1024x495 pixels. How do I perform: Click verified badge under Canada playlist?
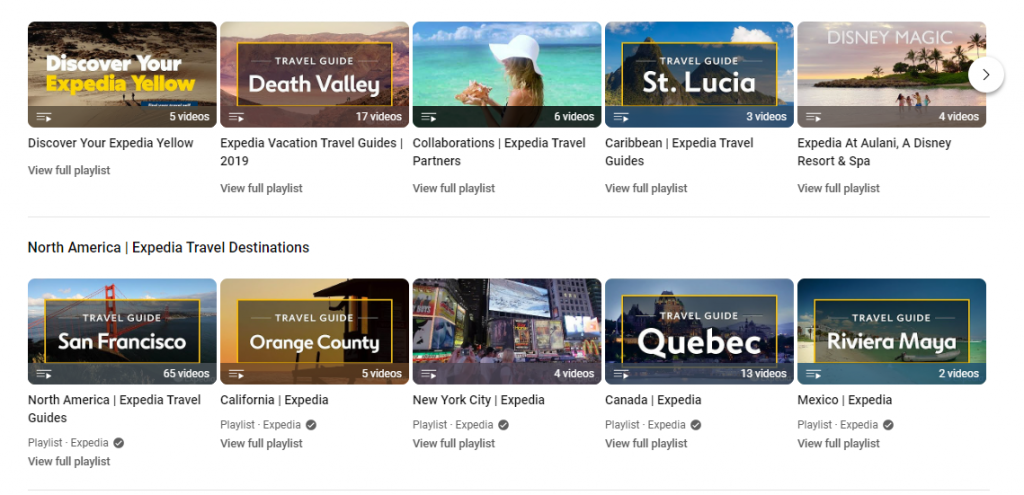[696, 425]
